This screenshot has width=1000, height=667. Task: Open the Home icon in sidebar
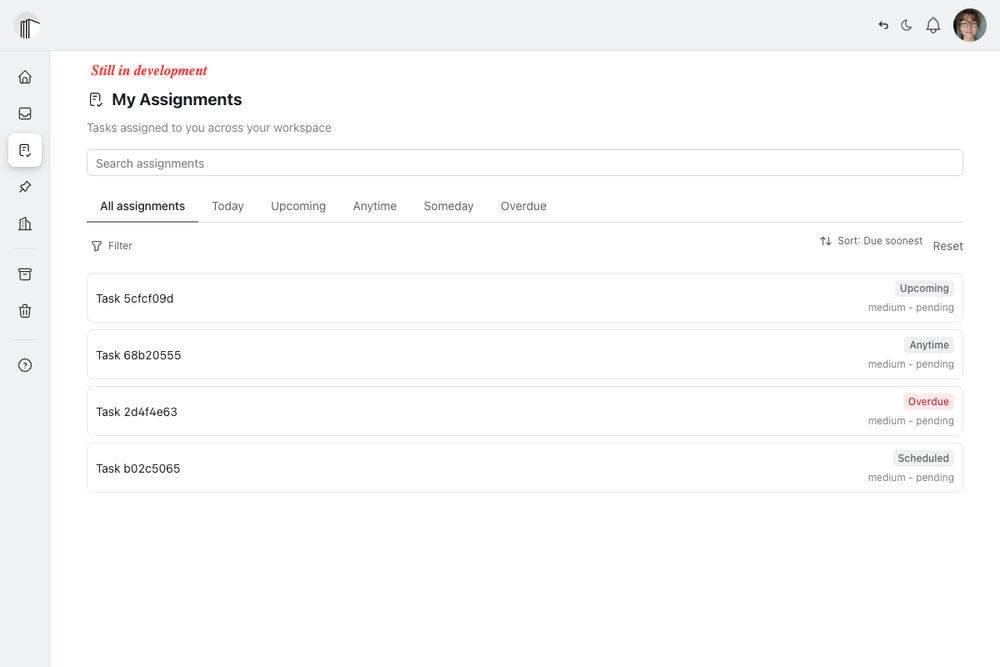[x=25, y=77]
